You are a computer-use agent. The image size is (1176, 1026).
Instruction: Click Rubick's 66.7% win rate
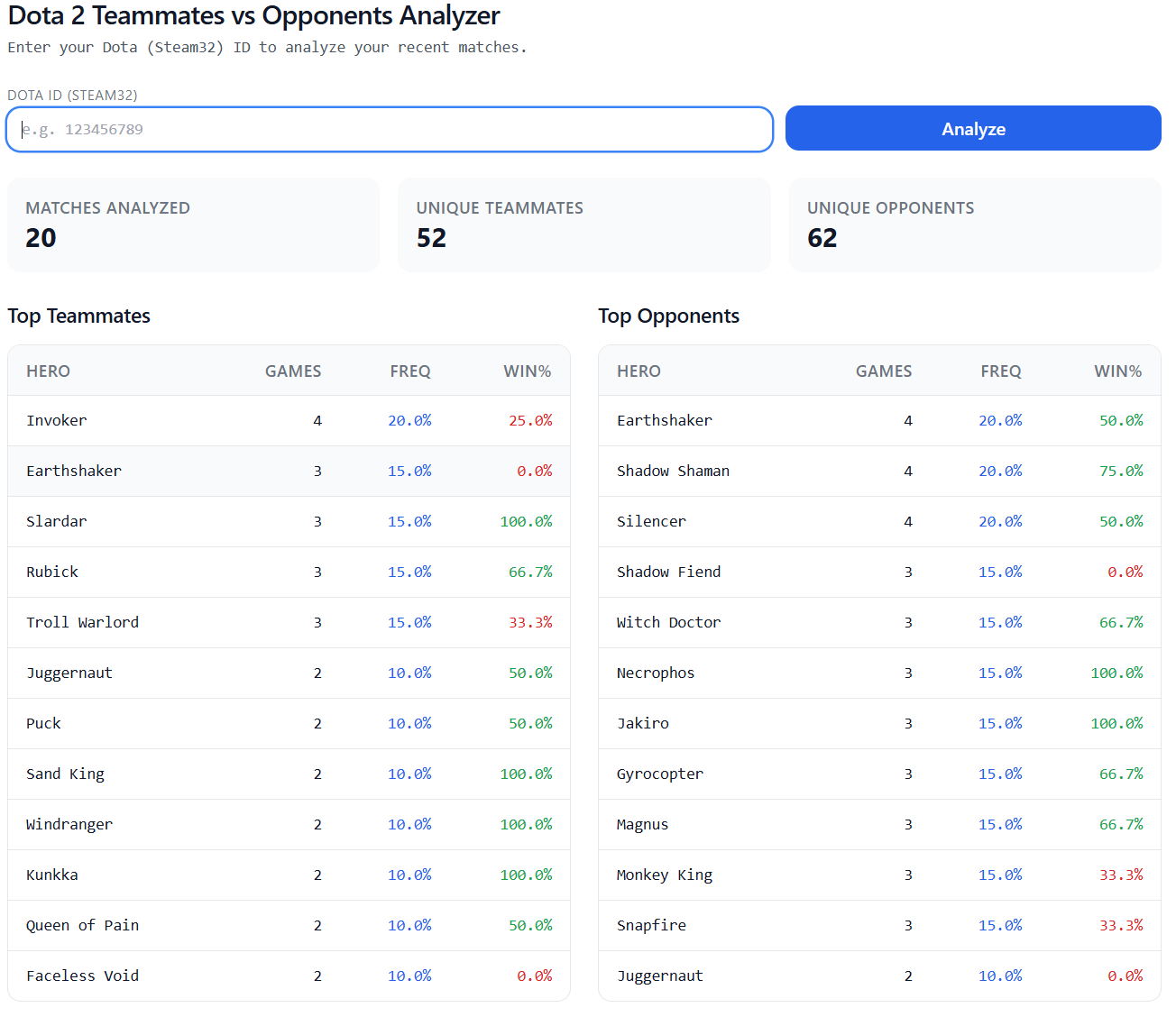(530, 573)
